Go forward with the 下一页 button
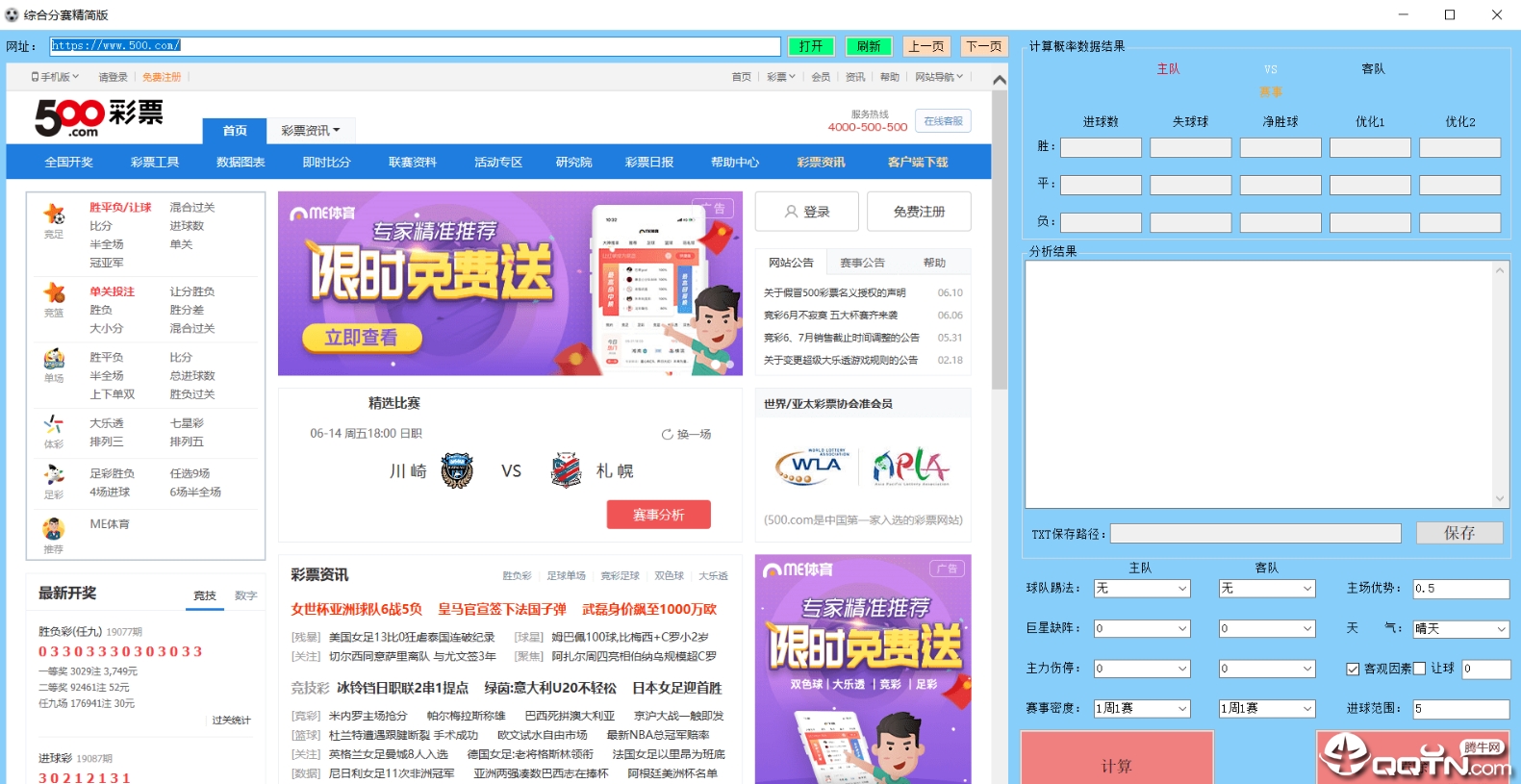1521x784 pixels. pos(984,46)
